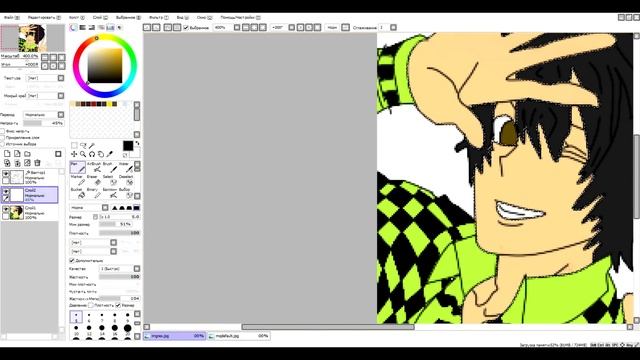Image resolution: width=640 pixels, height=360 pixels.
Task: Toggle the selection source checkbox
Action: pyautogui.click(x=2, y=144)
